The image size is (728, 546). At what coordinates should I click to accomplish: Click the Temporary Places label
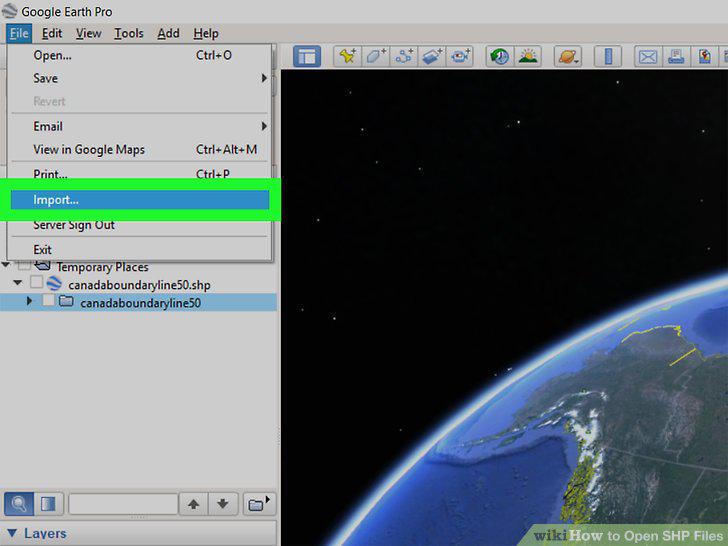pos(103,267)
